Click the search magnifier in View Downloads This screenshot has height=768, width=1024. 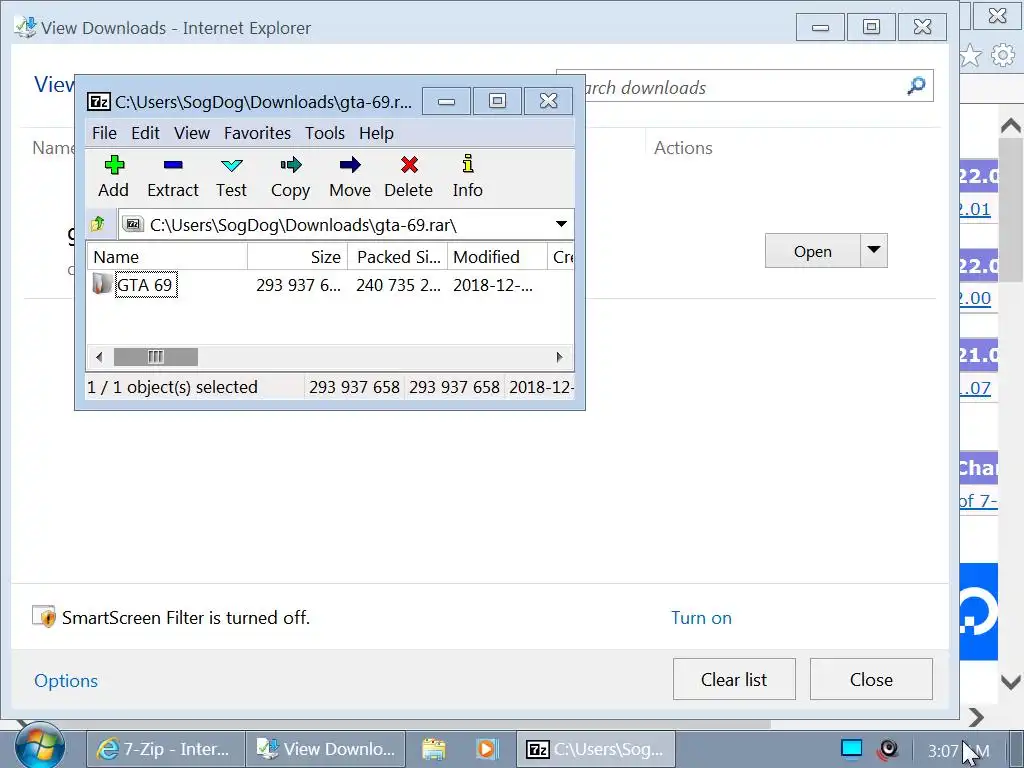pos(916,86)
